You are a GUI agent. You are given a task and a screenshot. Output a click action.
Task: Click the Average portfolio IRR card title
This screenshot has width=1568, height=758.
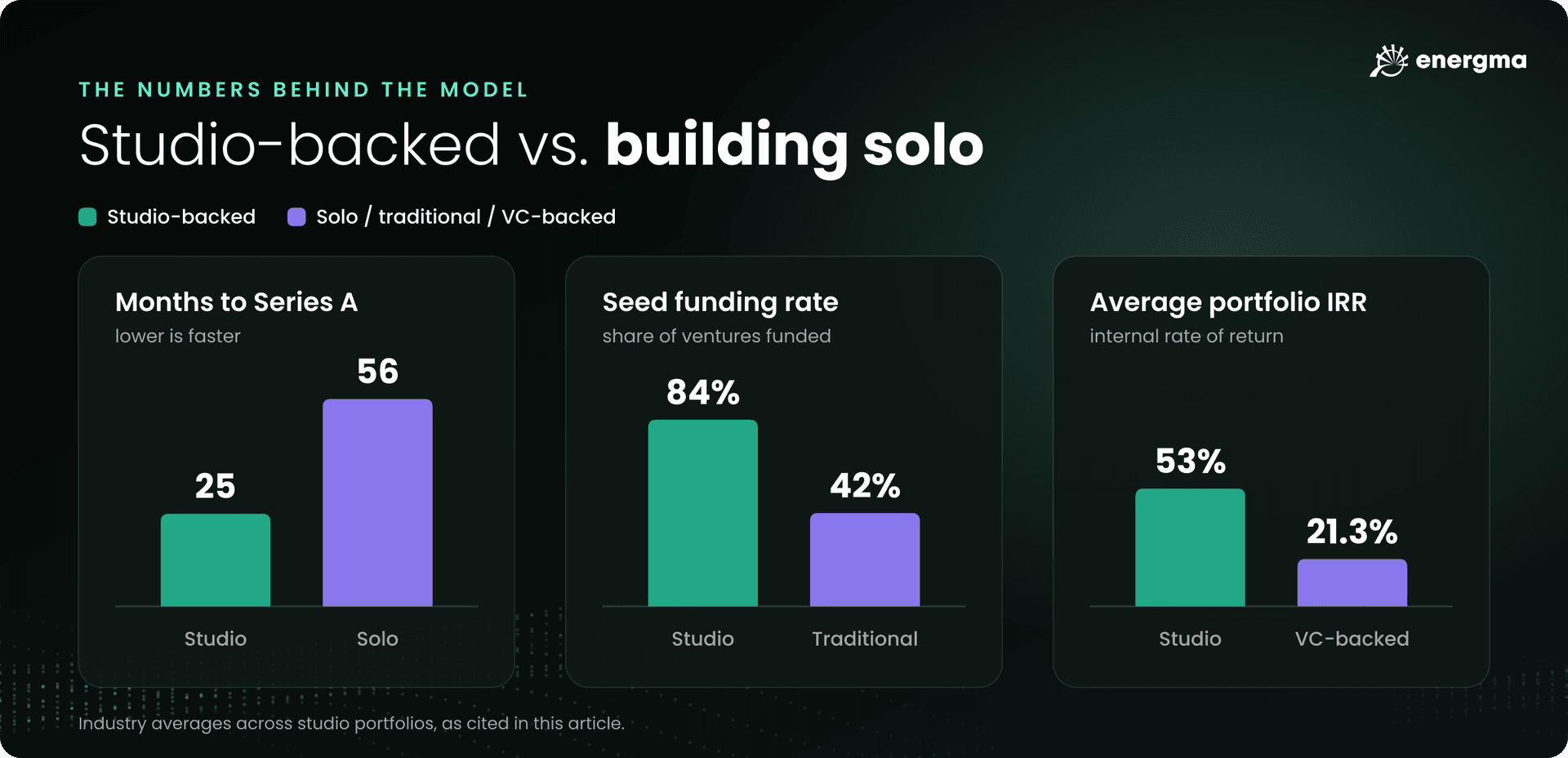(1228, 302)
